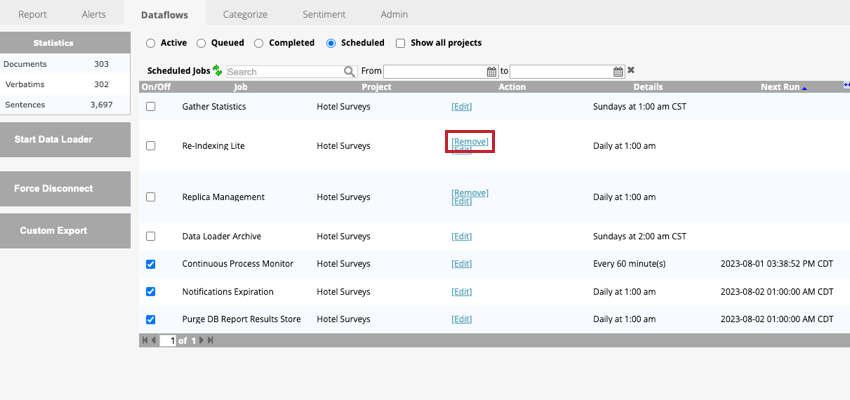Go to the last page of results
The image size is (850, 400).
[210, 341]
